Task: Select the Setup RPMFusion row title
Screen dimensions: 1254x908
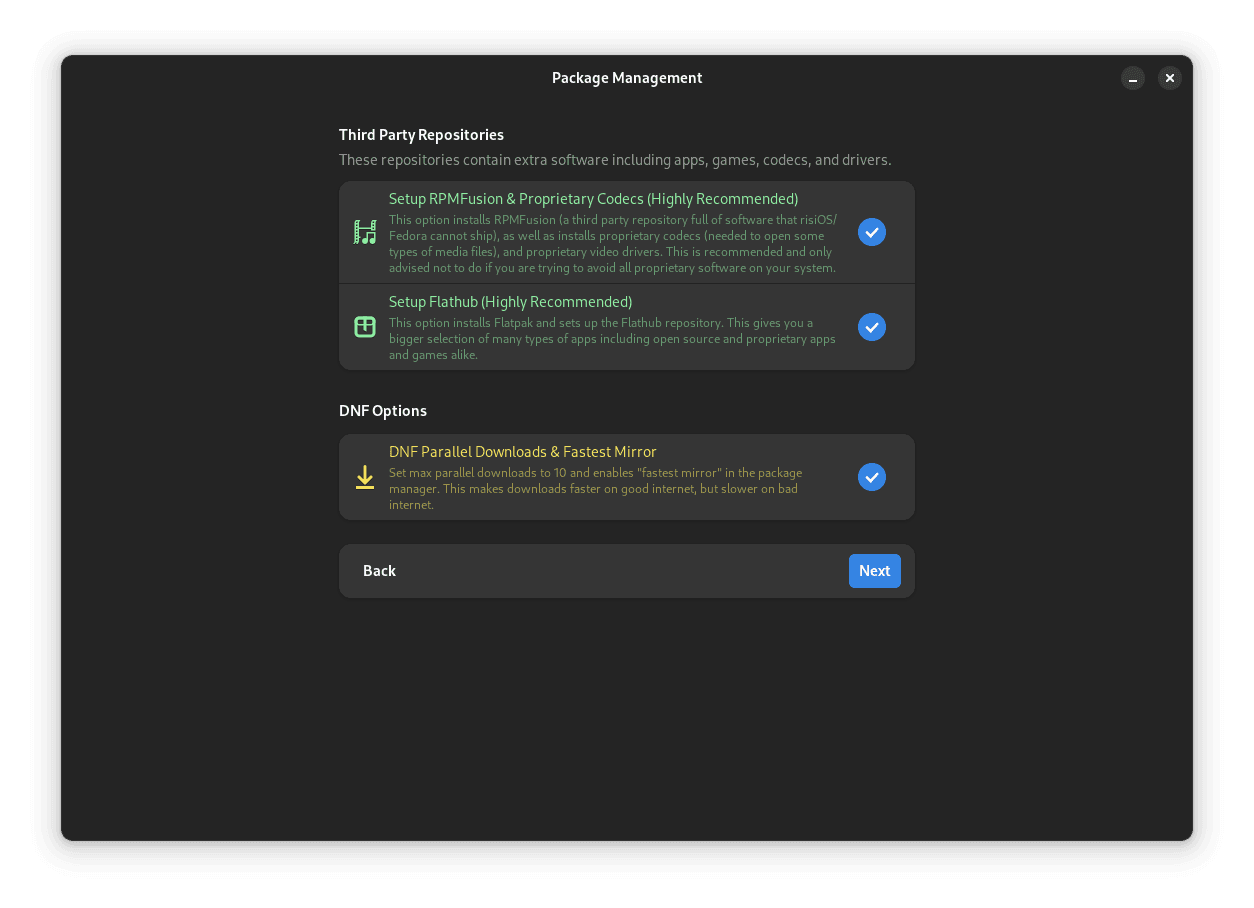Action: [x=593, y=199]
